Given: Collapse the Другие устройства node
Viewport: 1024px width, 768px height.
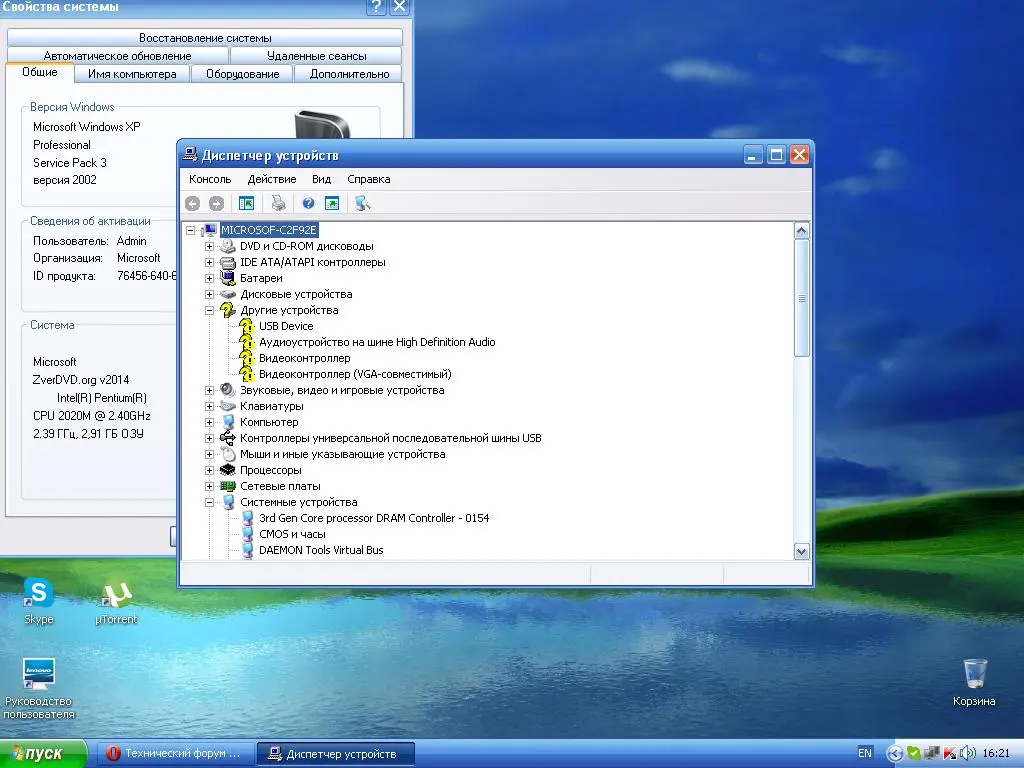Looking at the screenshot, I should pyautogui.click(x=210, y=310).
